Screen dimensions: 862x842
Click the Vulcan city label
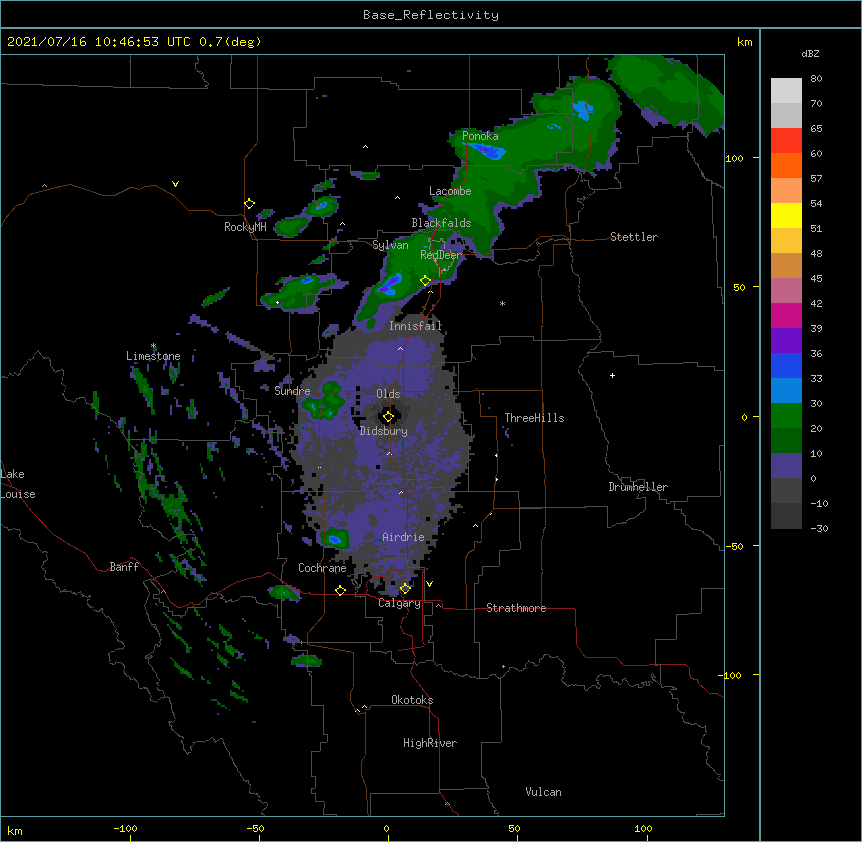point(543,792)
